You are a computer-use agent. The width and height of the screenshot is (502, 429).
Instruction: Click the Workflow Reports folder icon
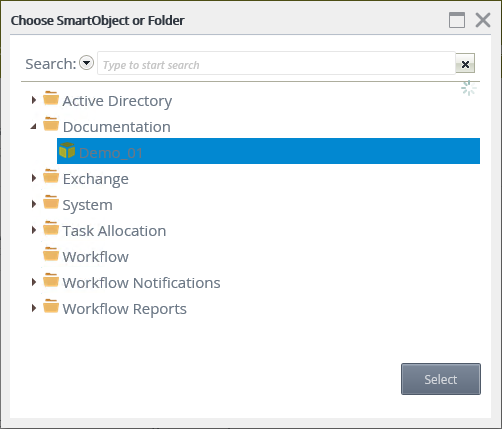[x=51, y=306]
